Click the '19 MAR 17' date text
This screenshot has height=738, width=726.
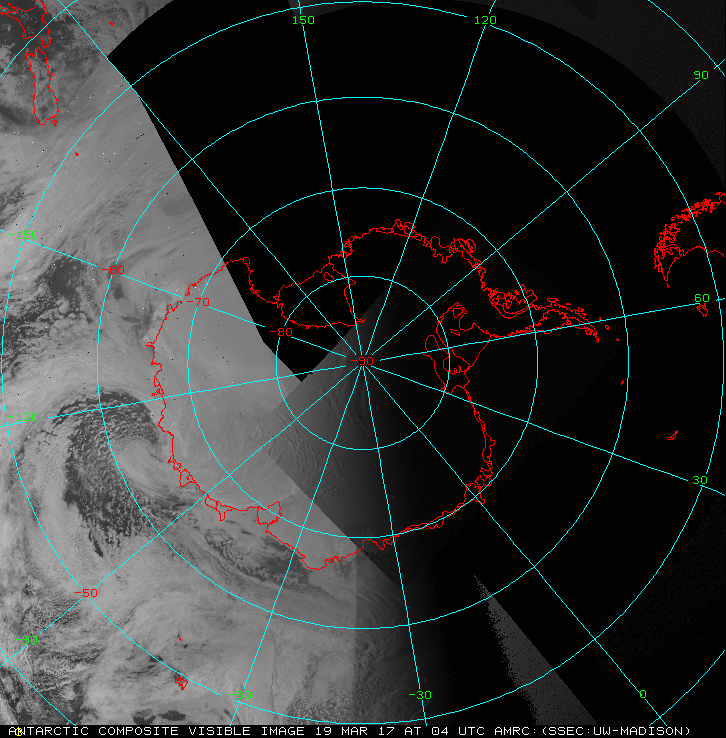coord(355,731)
